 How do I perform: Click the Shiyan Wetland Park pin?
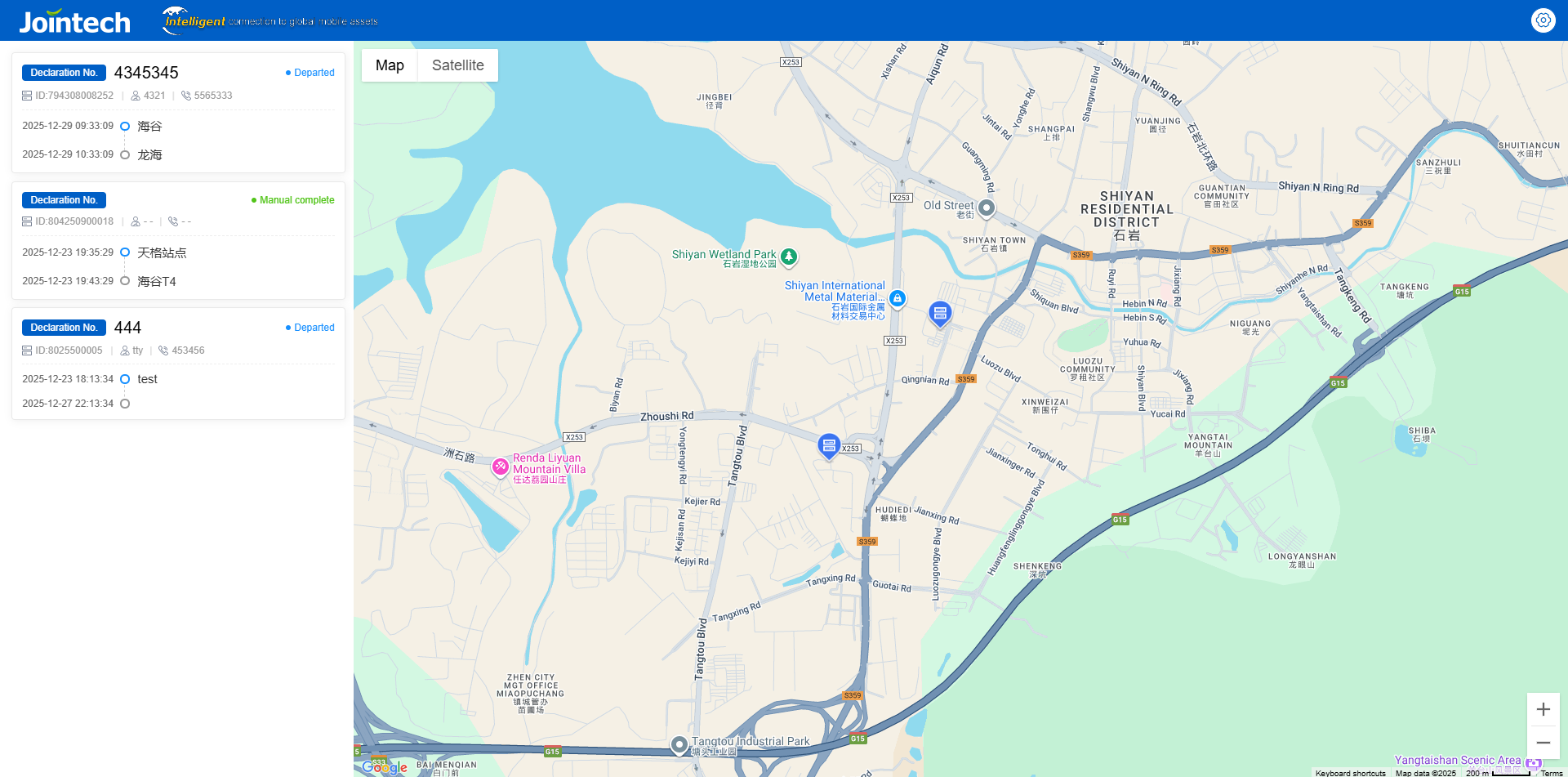click(789, 257)
